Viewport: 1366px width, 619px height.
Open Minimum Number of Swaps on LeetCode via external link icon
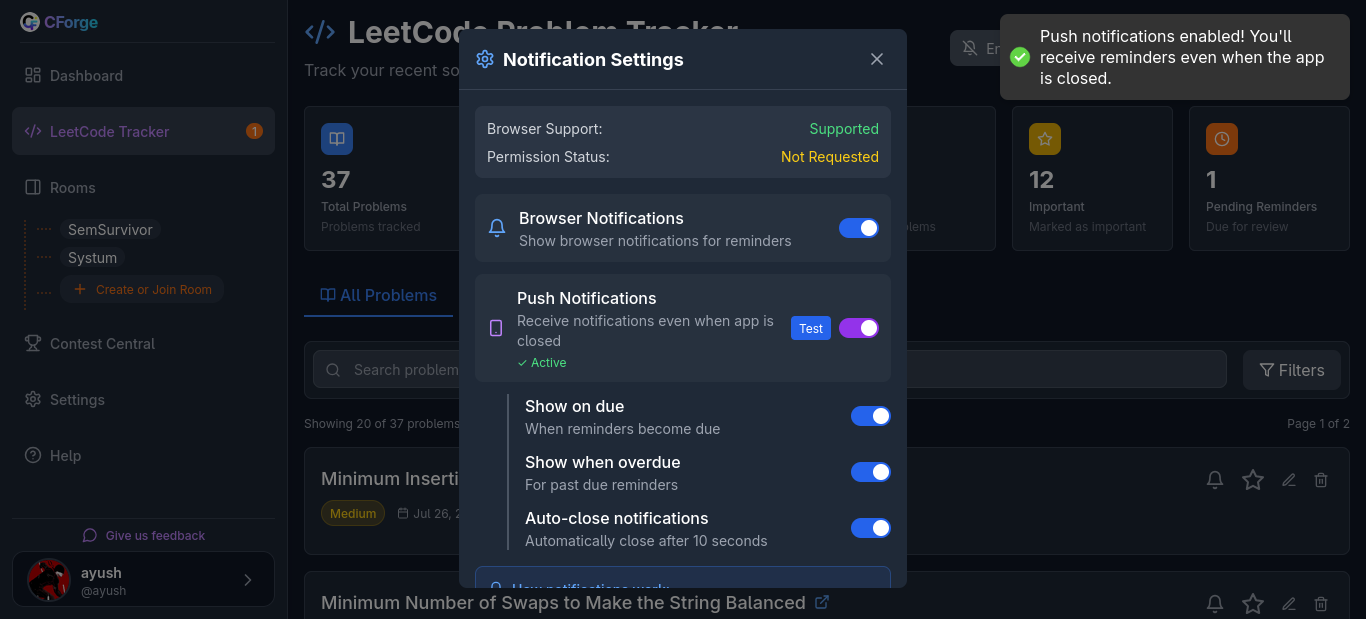pyautogui.click(x=822, y=602)
